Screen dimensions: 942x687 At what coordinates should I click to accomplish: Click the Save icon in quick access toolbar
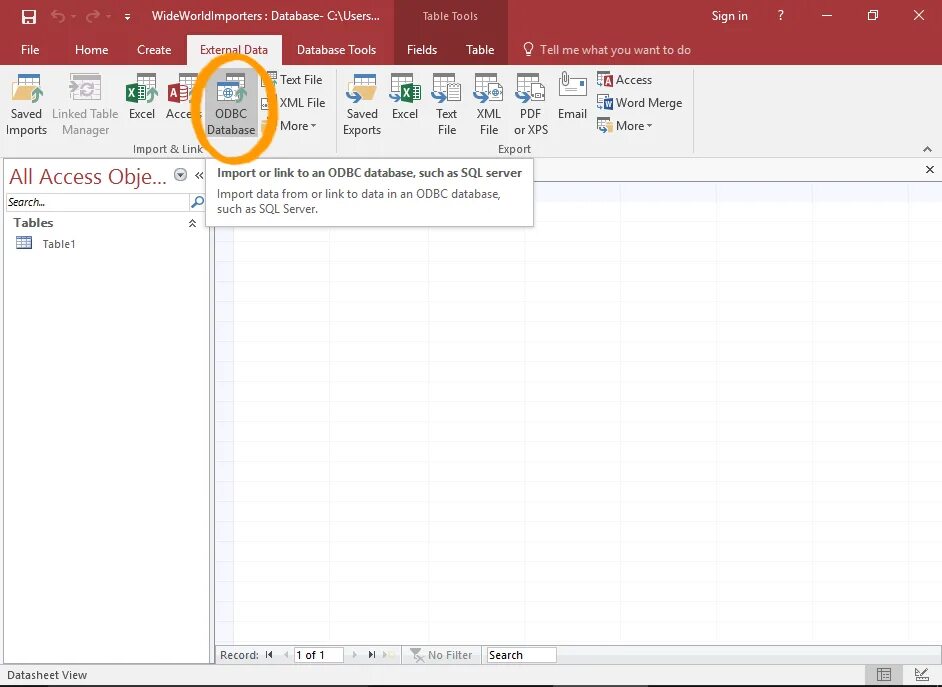(x=28, y=16)
